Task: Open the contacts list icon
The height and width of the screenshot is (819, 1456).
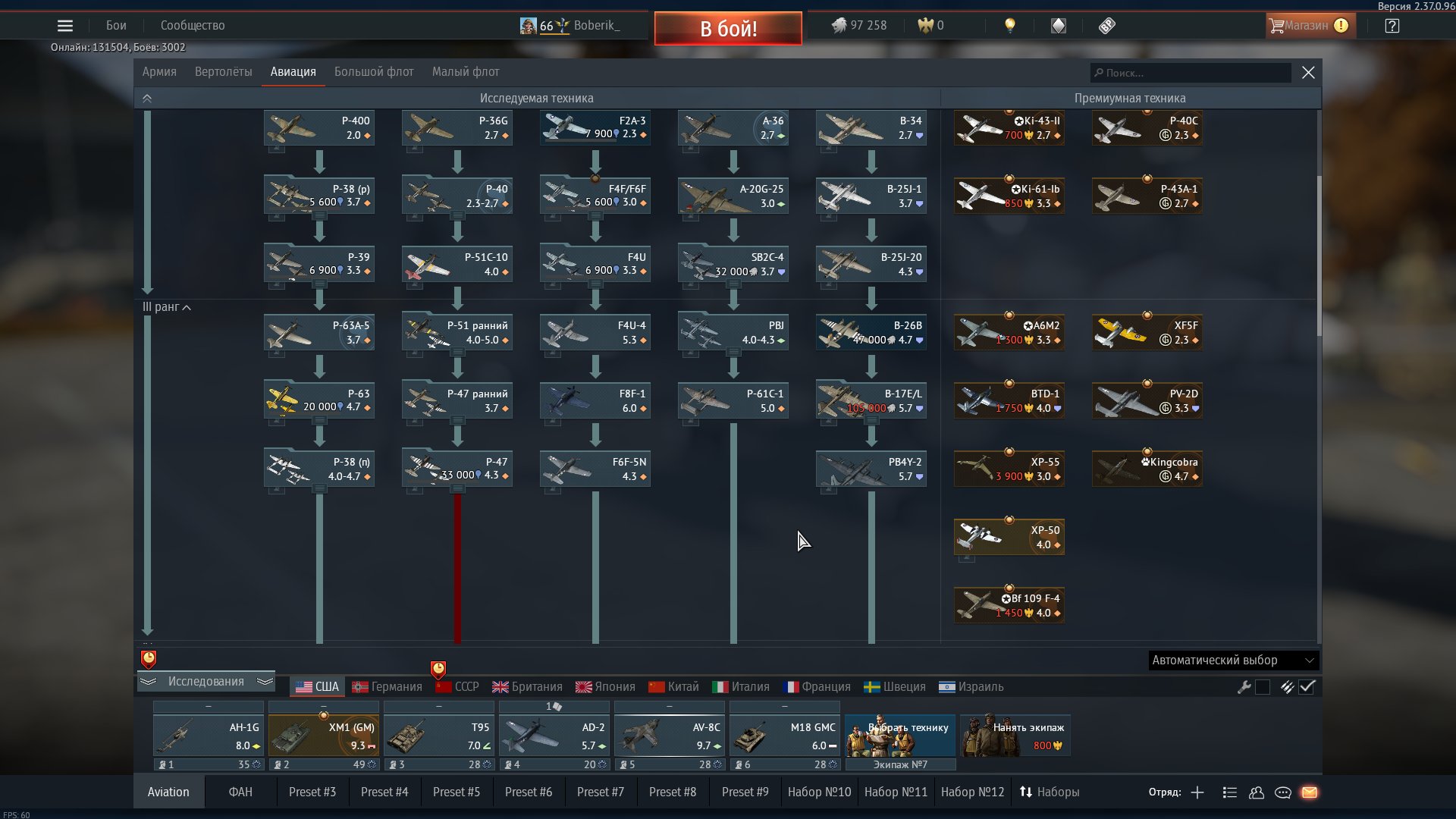Action: point(1229,792)
